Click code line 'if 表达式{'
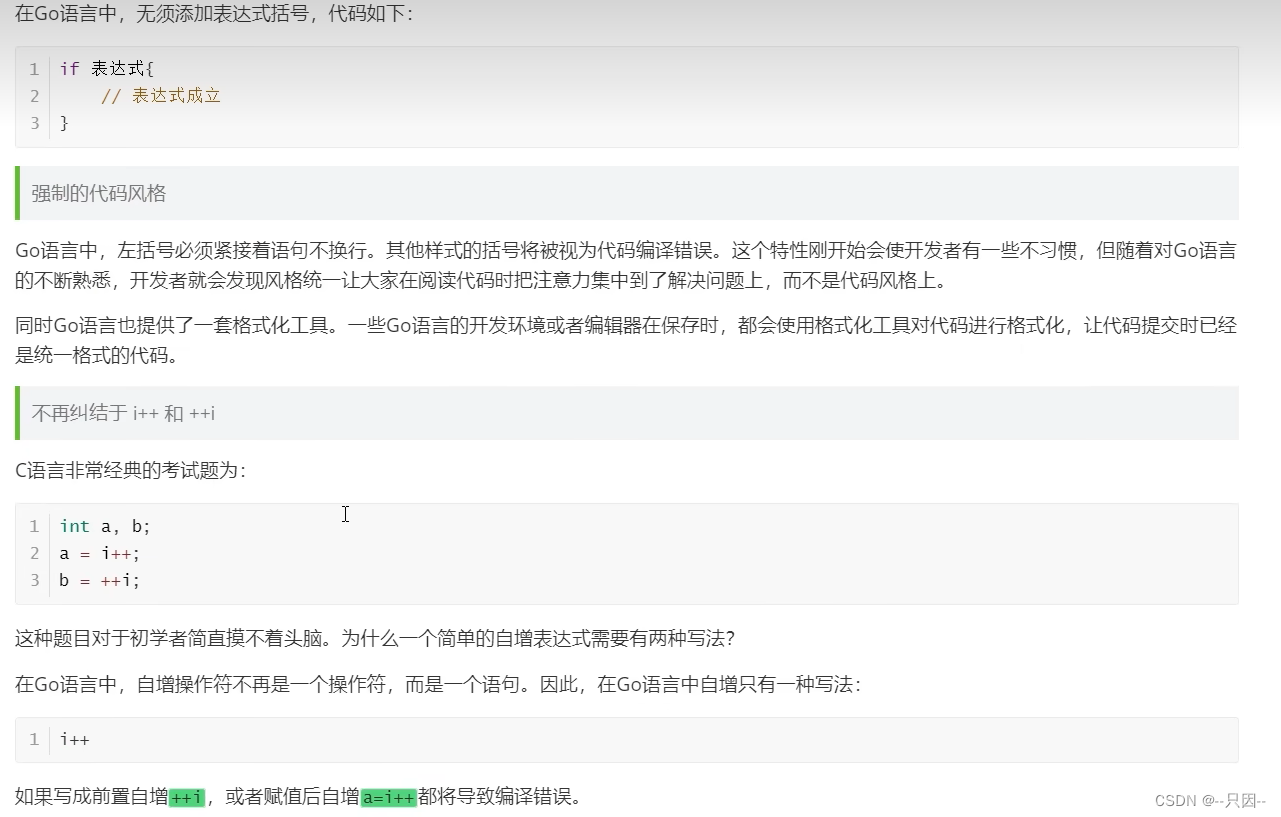1281x817 pixels. click(107, 69)
